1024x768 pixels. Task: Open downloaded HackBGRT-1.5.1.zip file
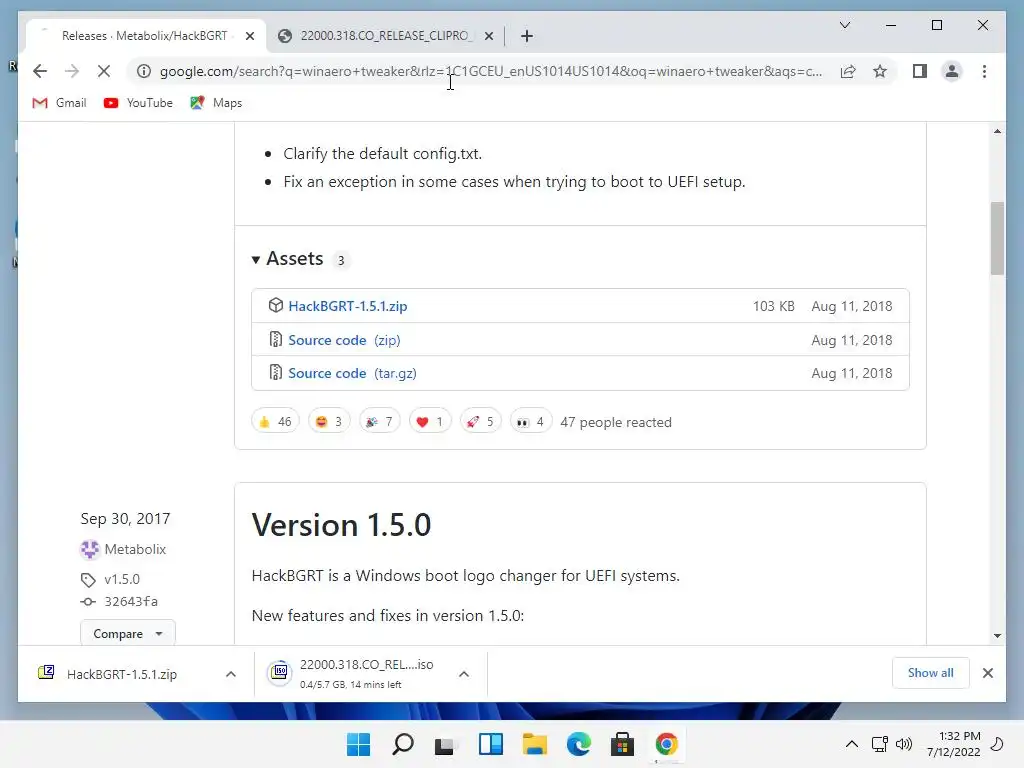click(x=121, y=674)
